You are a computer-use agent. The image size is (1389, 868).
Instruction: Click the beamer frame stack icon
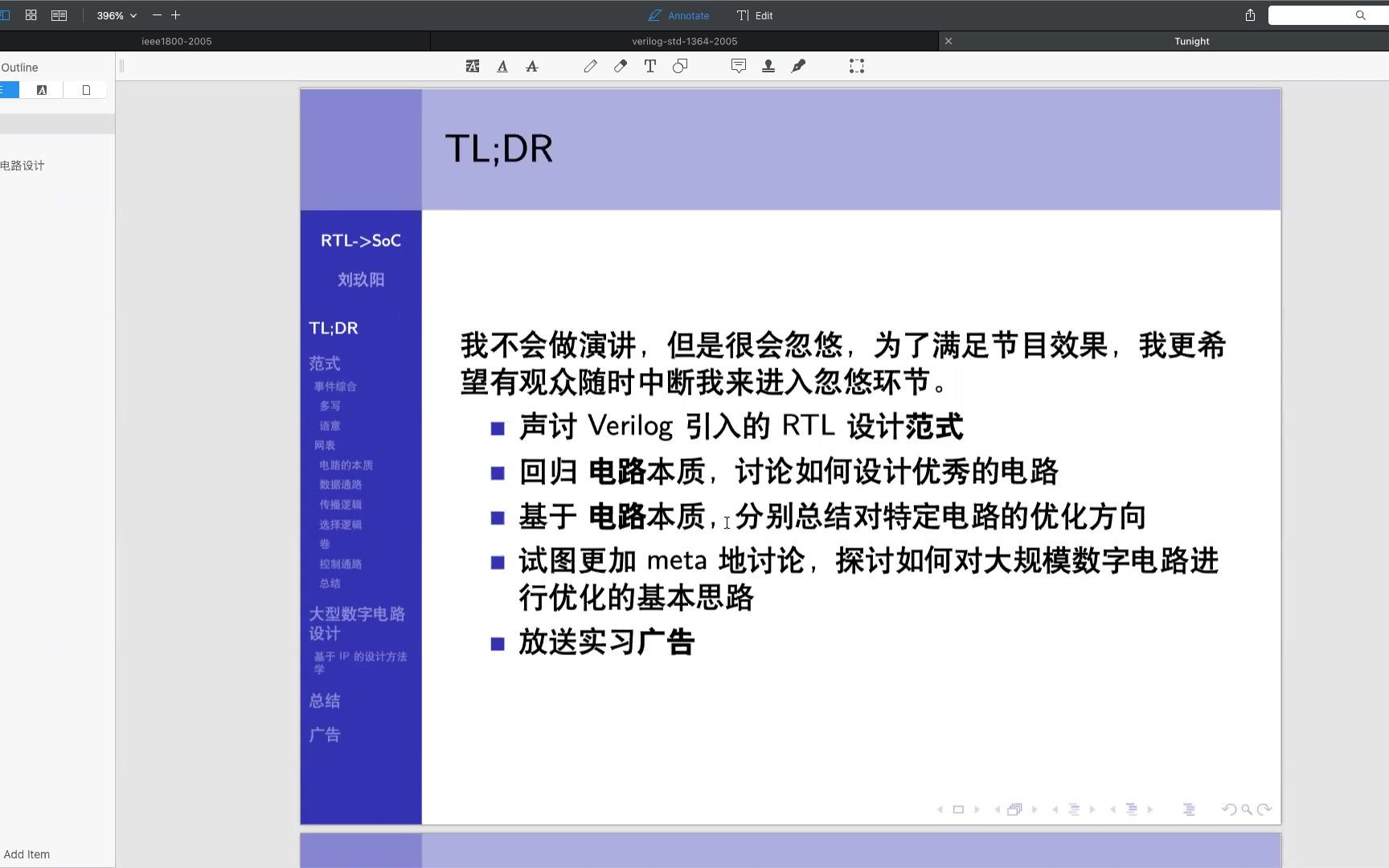1015,809
